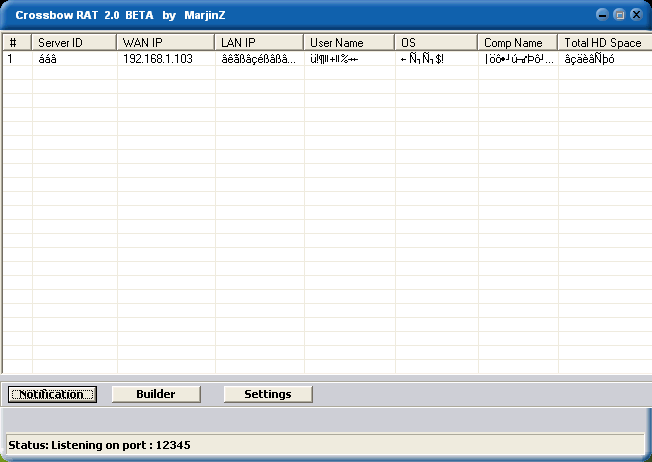Select row number 1 in the # column
Viewport: 652px width, 462px height.
(11, 59)
